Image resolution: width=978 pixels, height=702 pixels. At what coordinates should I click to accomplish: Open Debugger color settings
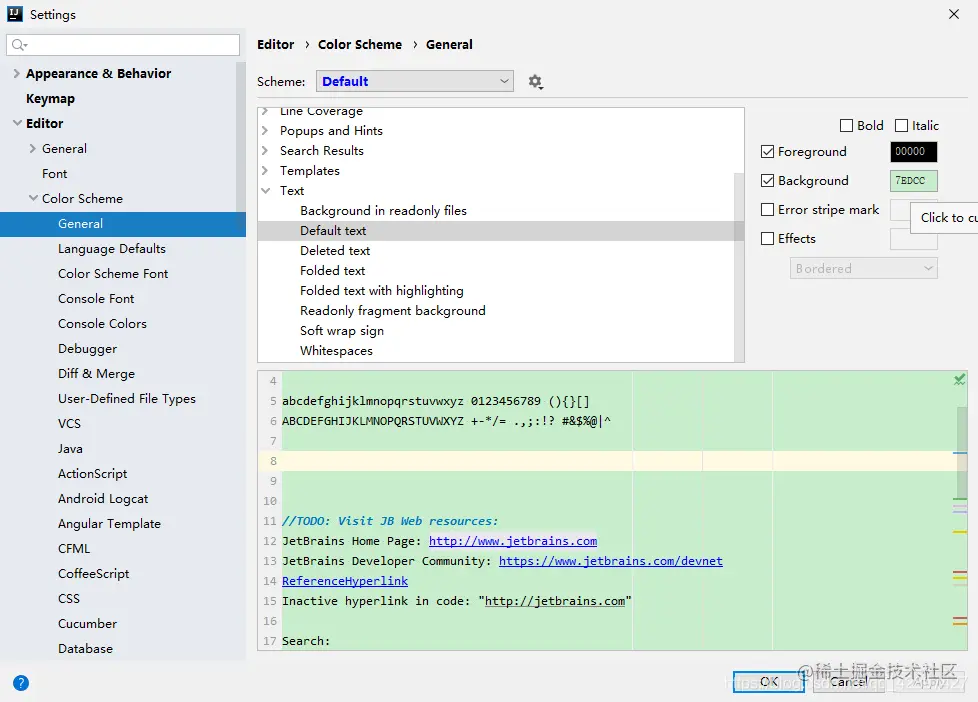(87, 348)
